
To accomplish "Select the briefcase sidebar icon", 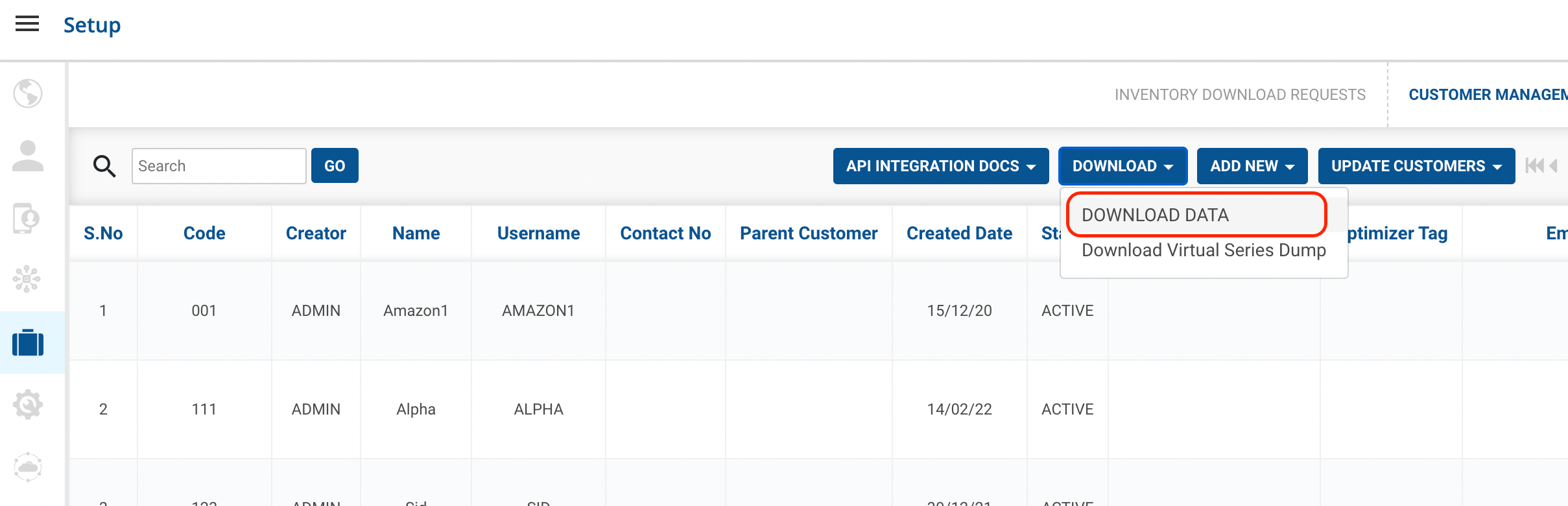I will [28, 343].
